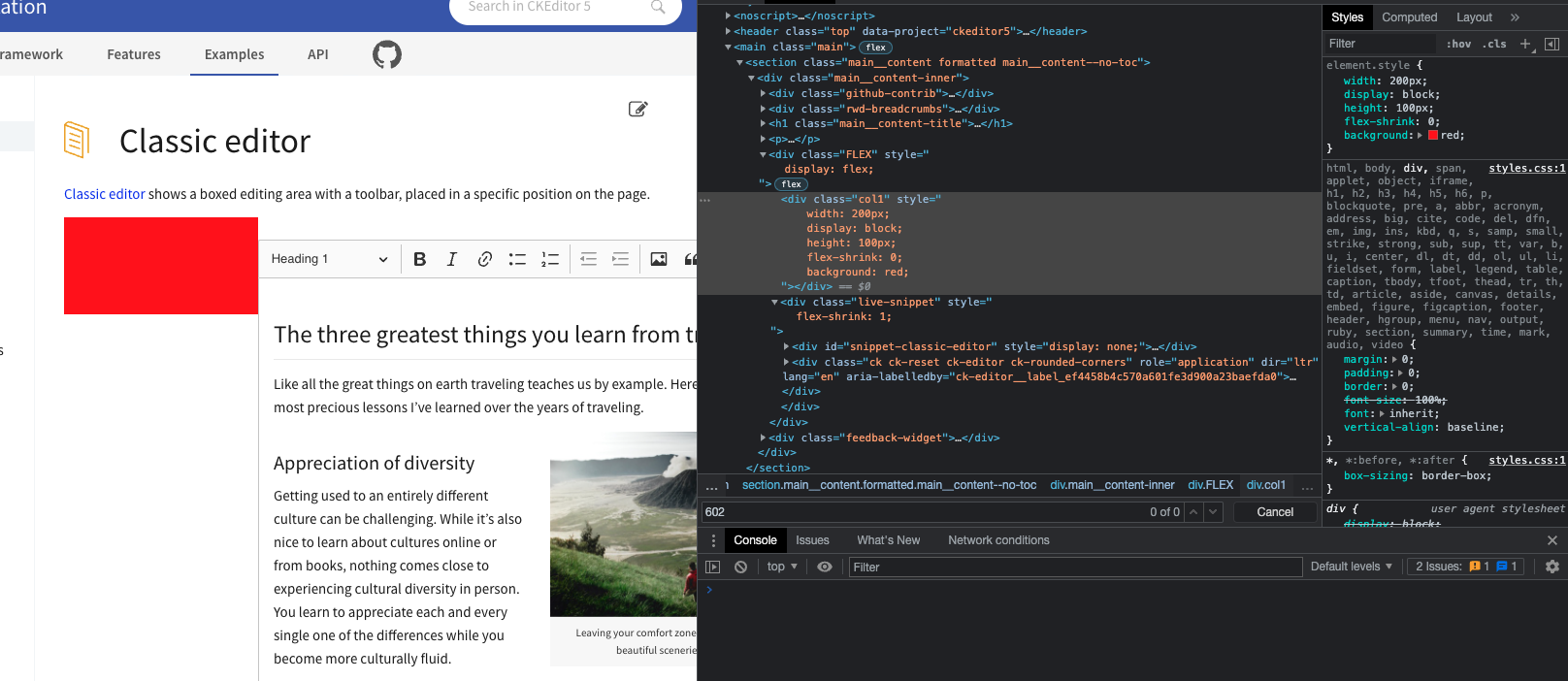1568x681 pixels.
Task: Expand the header class="top" node
Action: point(728,31)
